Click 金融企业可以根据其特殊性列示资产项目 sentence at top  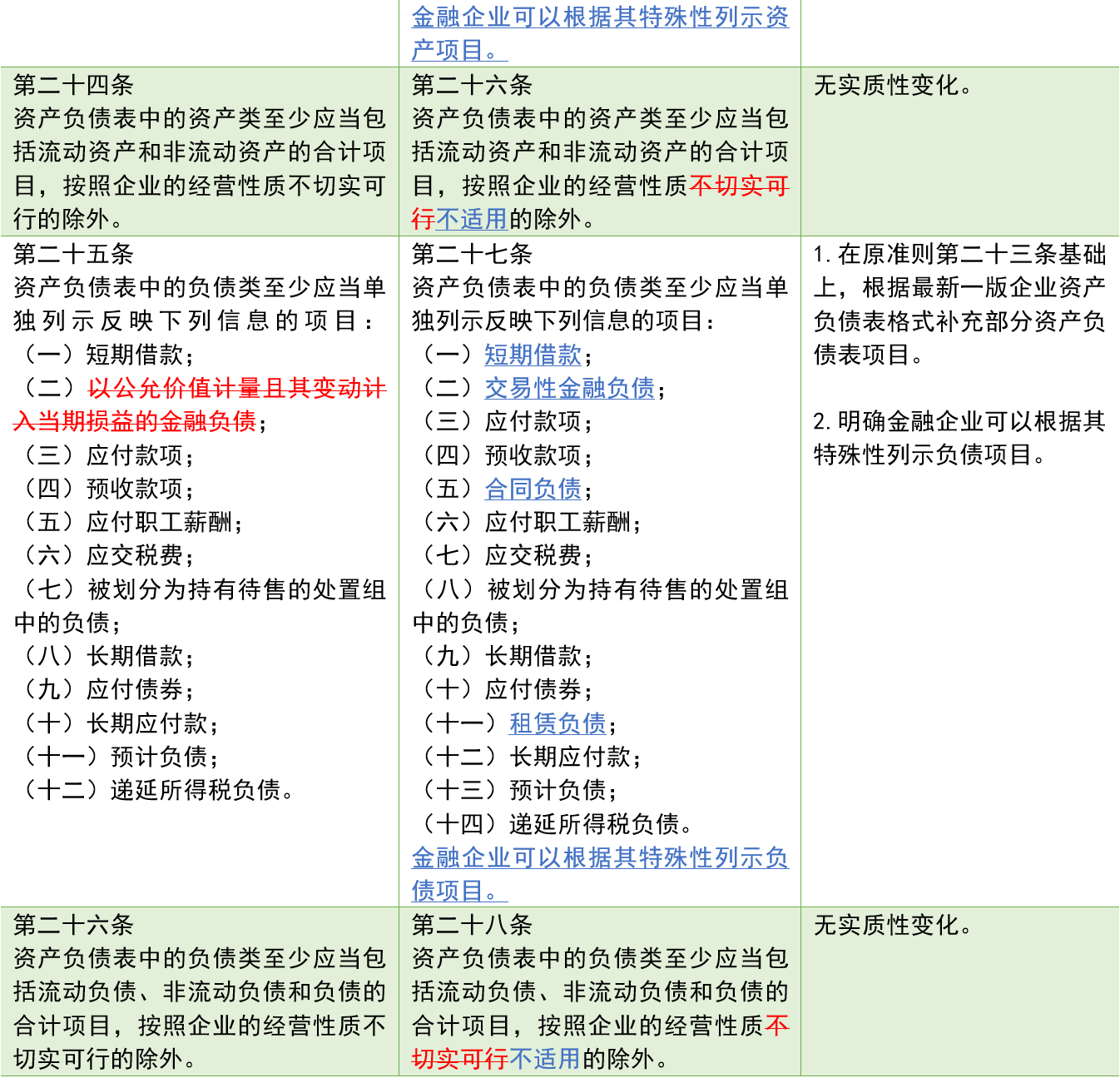coord(600,33)
